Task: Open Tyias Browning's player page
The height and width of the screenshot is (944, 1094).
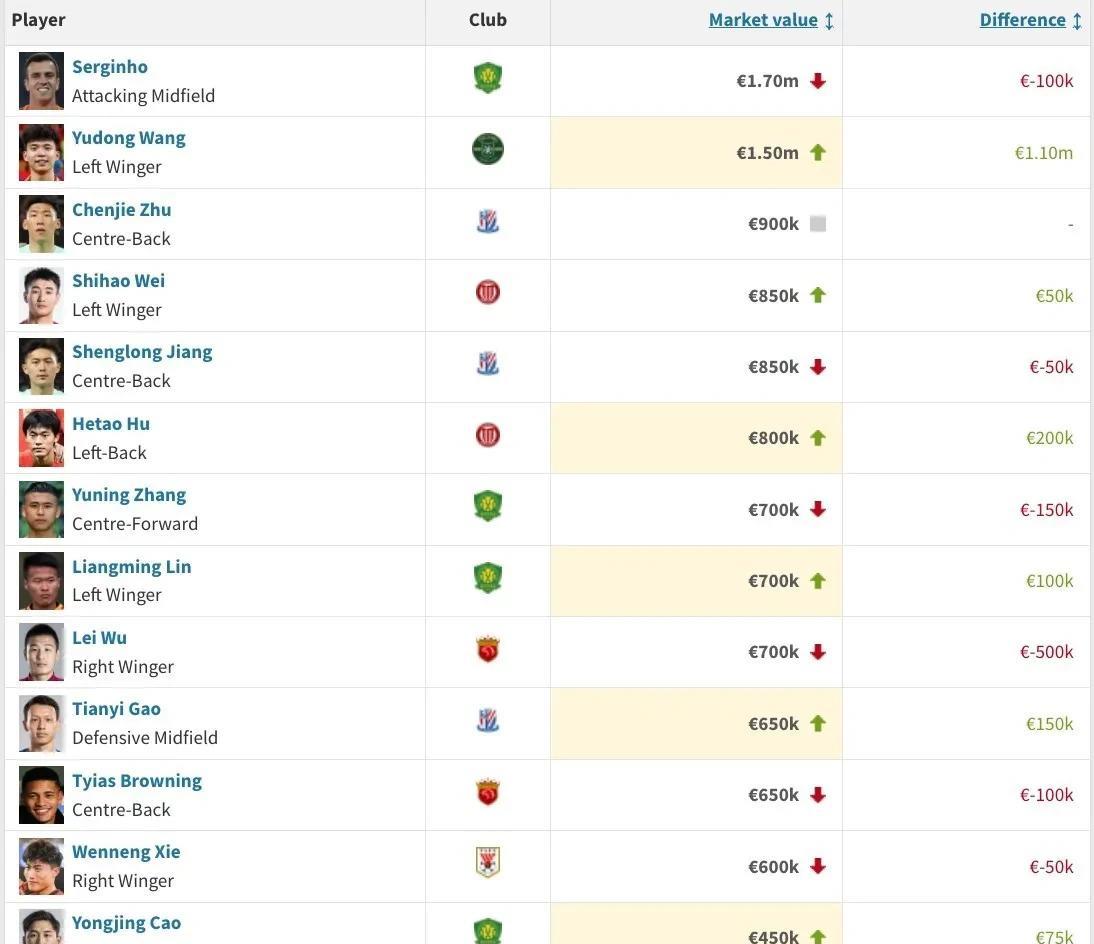Action: (137, 781)
